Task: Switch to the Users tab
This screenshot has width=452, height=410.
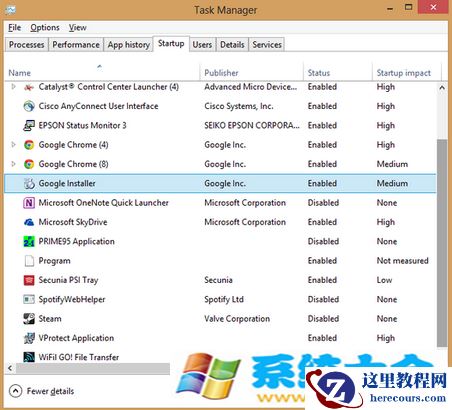Action: click(202, 45)
